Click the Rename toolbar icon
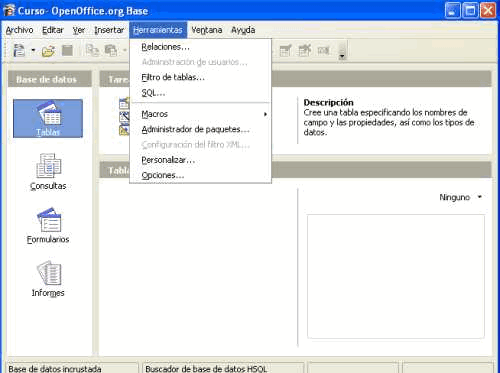Image resolution: width=500 pixels, height=373 pixels. pyautogui.click(x=323, y=51)
